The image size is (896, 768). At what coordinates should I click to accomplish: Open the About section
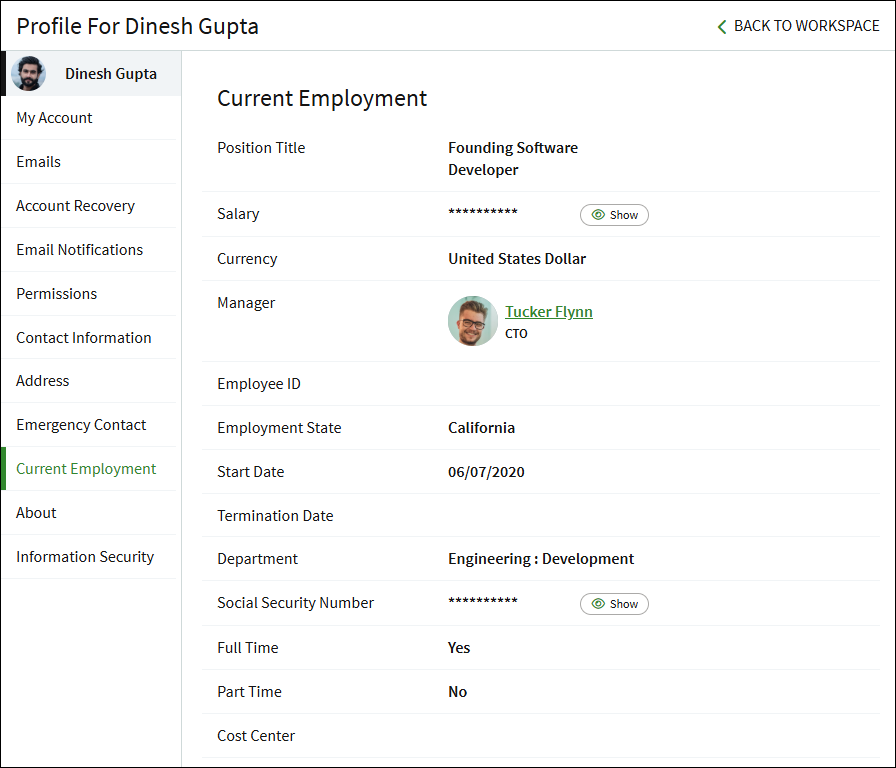(36, 513)
